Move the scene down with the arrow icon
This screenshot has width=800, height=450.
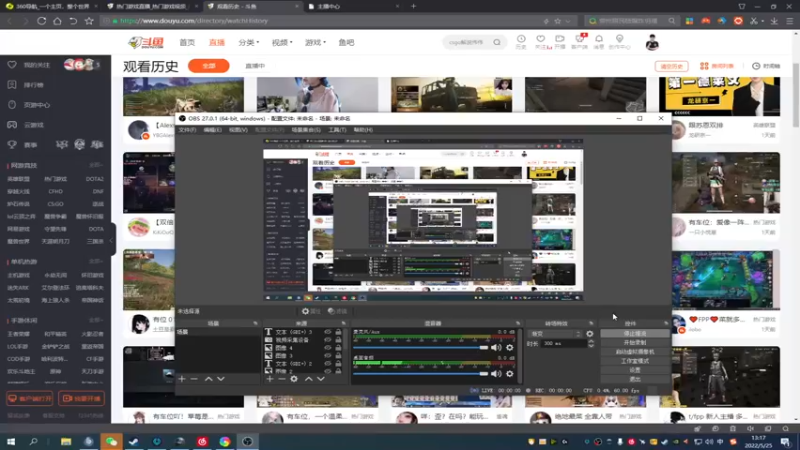pyautogui.click(x=220, y=379)
